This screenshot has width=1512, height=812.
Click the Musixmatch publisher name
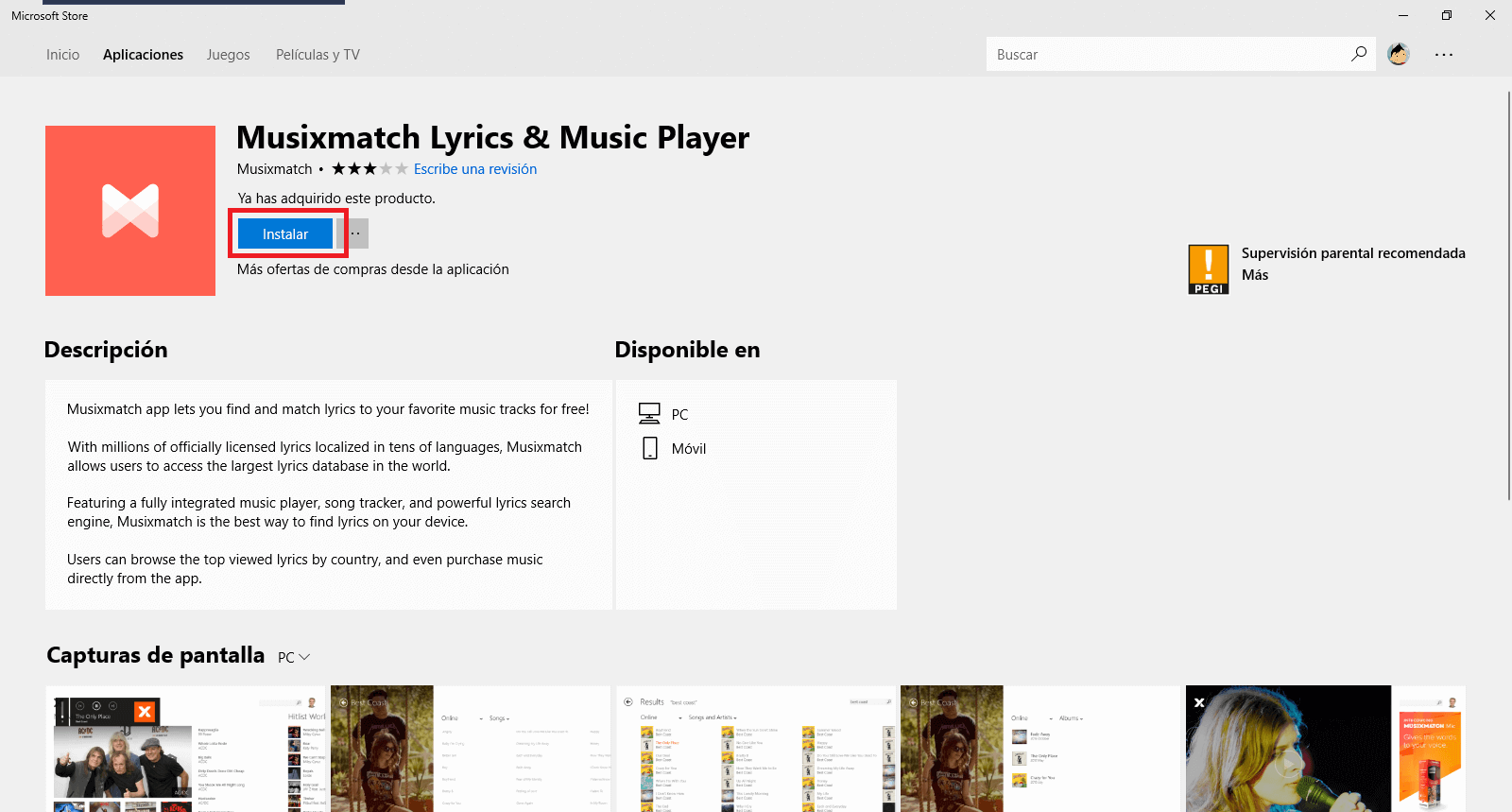[274, 168]
